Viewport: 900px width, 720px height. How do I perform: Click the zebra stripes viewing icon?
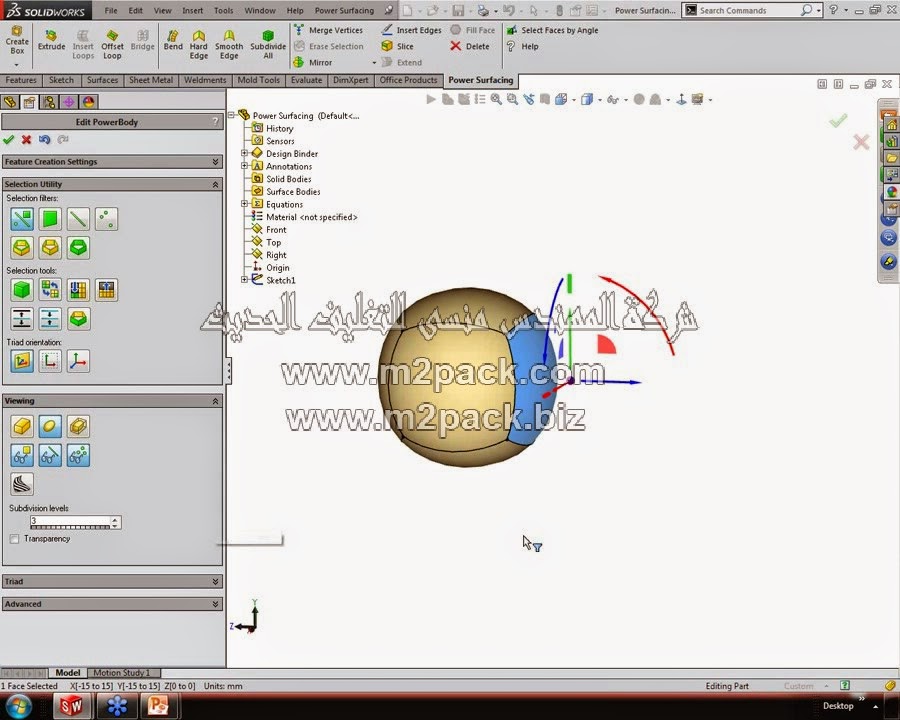tap(22, 484)
